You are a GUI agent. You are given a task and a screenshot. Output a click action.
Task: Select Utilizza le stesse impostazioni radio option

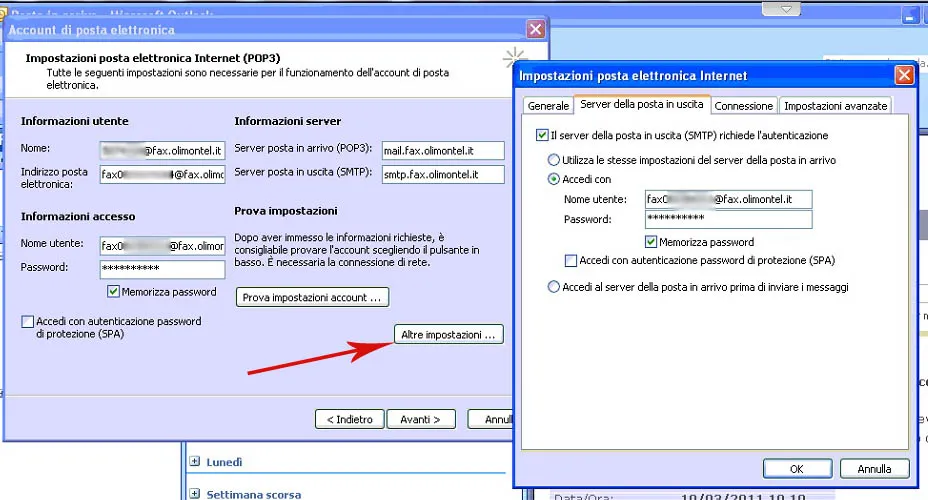tap(553, 160)
